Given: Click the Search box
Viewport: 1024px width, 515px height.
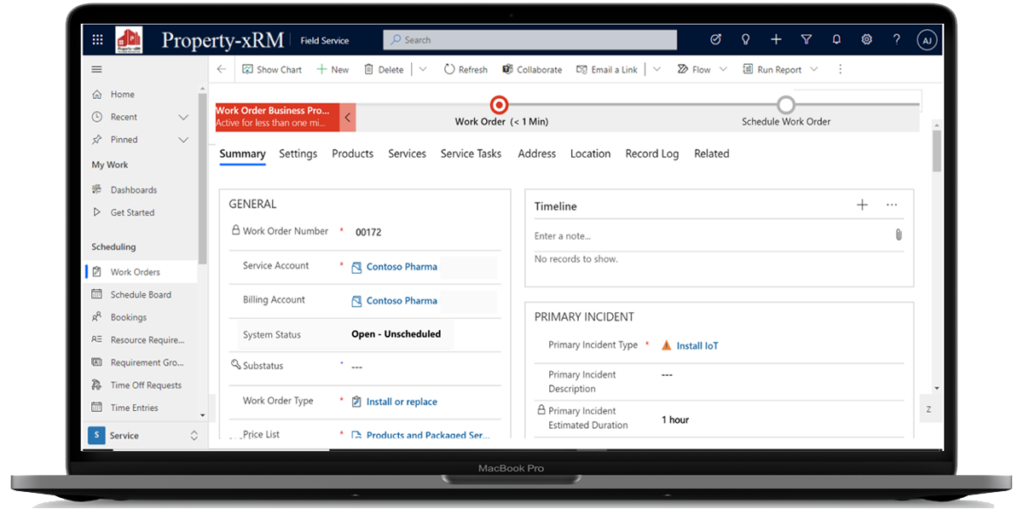Looking at the screenshot, I should tap(530, 40).
